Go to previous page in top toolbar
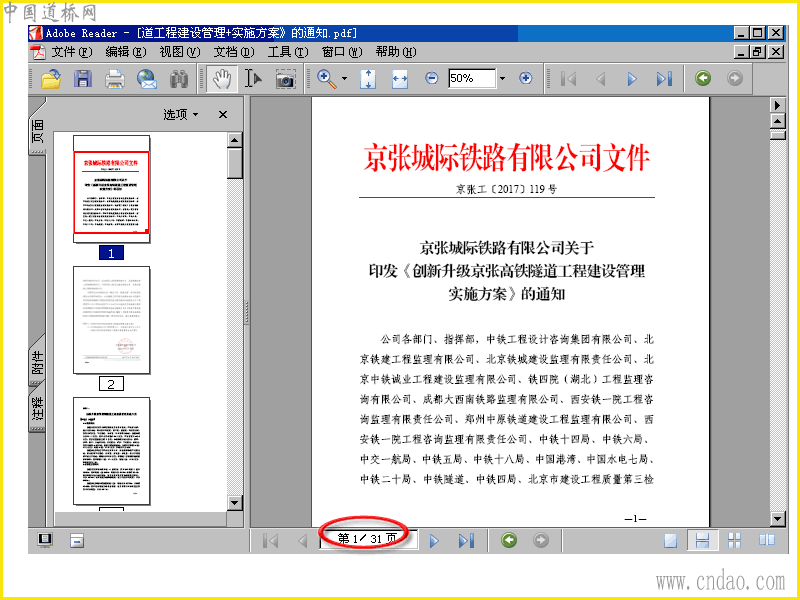Viewport: 800px width, 600px height. [601, 79]
